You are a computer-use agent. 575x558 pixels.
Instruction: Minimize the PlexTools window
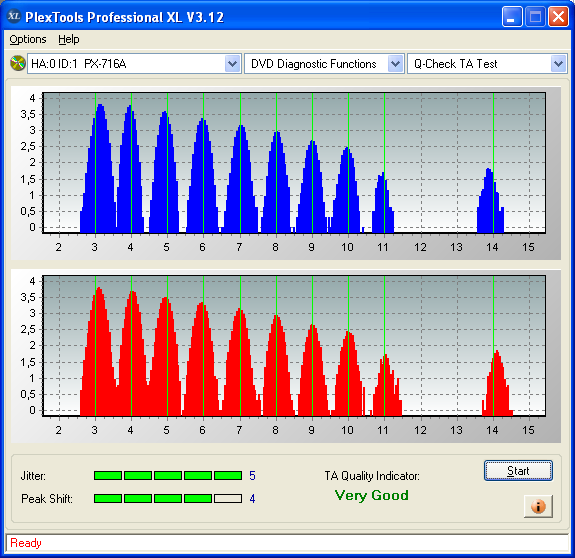[x=512, y=17]
